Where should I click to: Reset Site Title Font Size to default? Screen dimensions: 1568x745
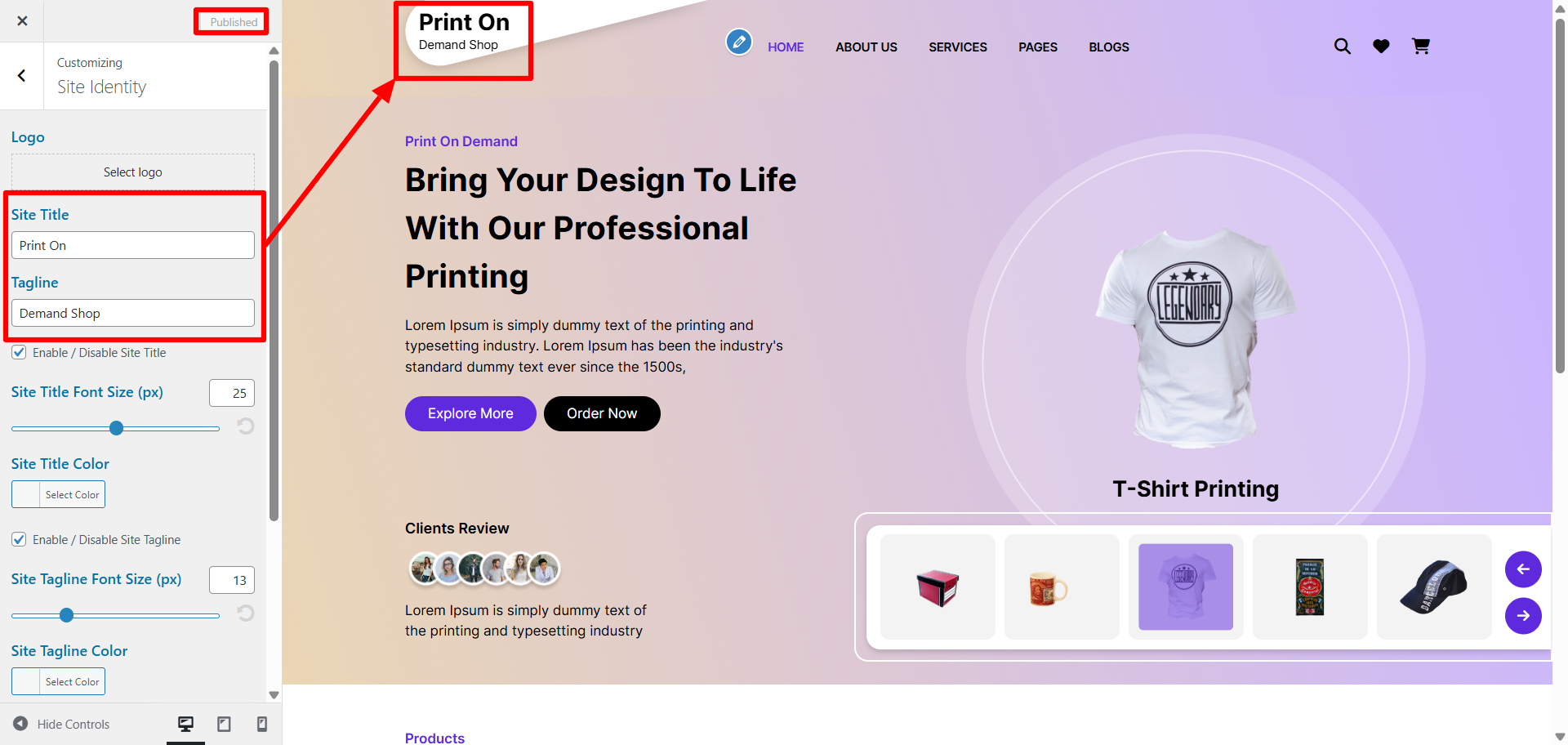(x=245, y=426)
